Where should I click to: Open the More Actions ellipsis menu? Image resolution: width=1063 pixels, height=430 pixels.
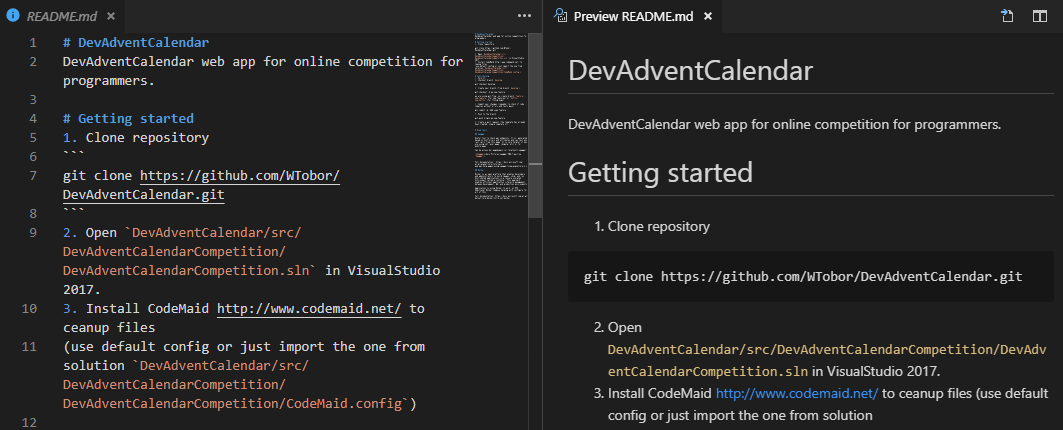pyautogui.click(x=525, y=16)
